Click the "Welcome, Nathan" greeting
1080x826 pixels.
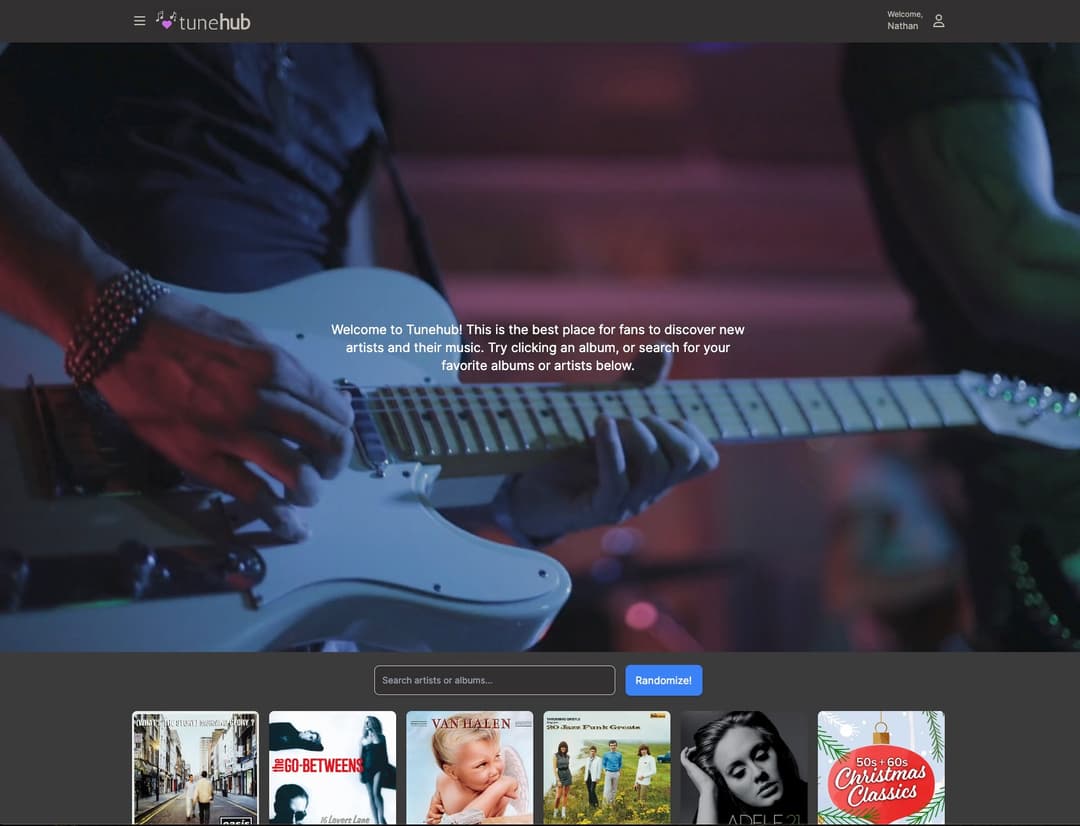(x=903, y=19)
